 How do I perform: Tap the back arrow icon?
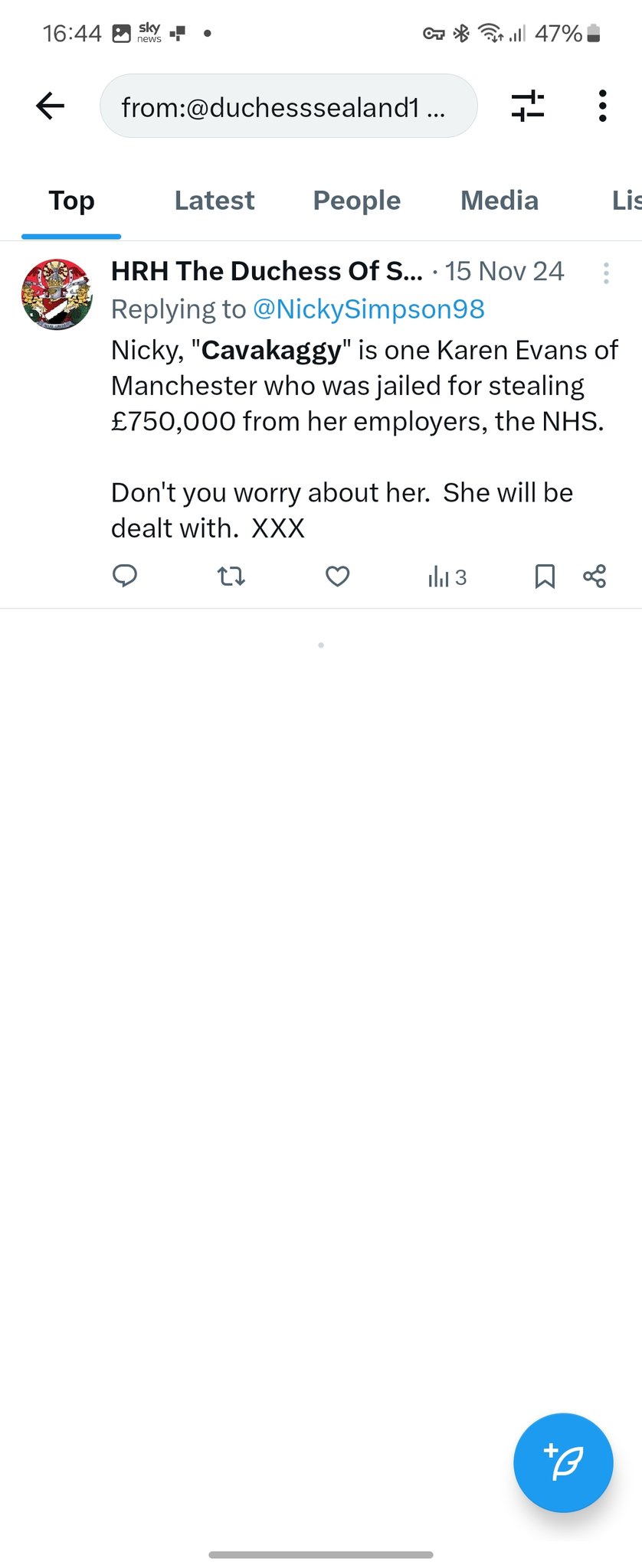click(51, 106)
